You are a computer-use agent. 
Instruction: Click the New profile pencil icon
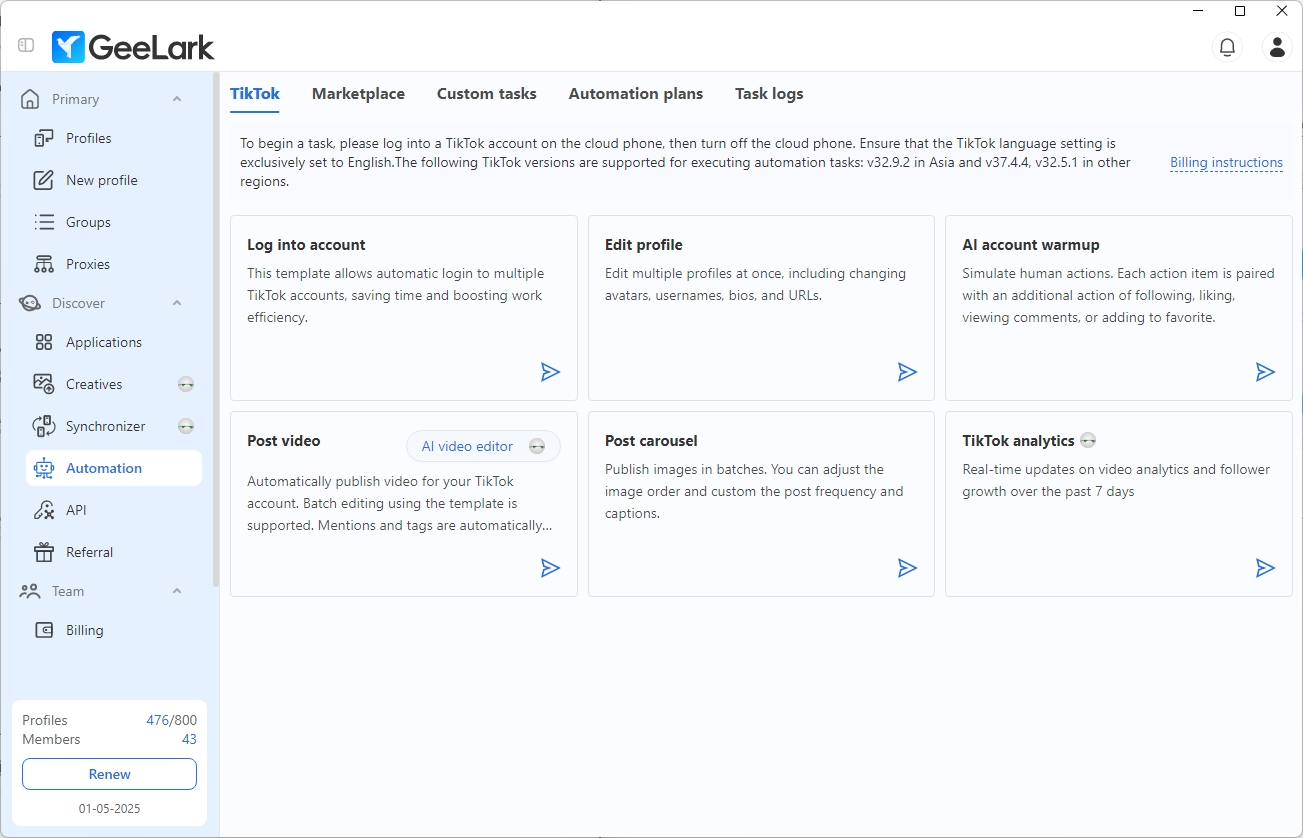pyautogui.click(x=44, y=180)
